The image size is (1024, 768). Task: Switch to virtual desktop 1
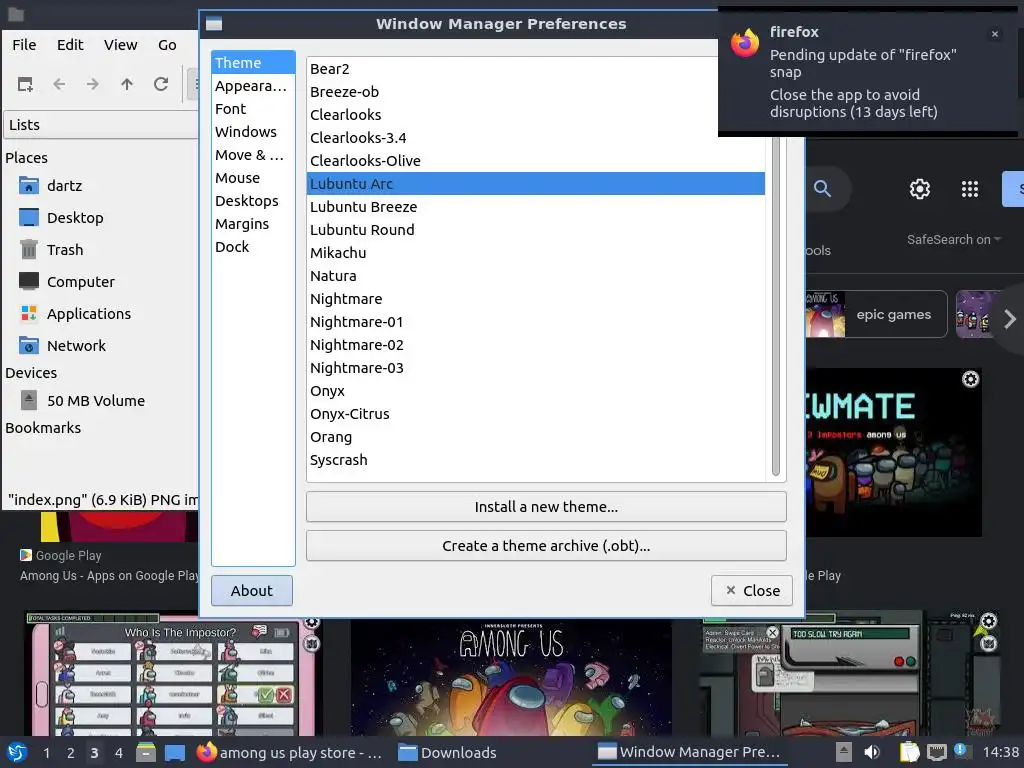pos(46,753)
